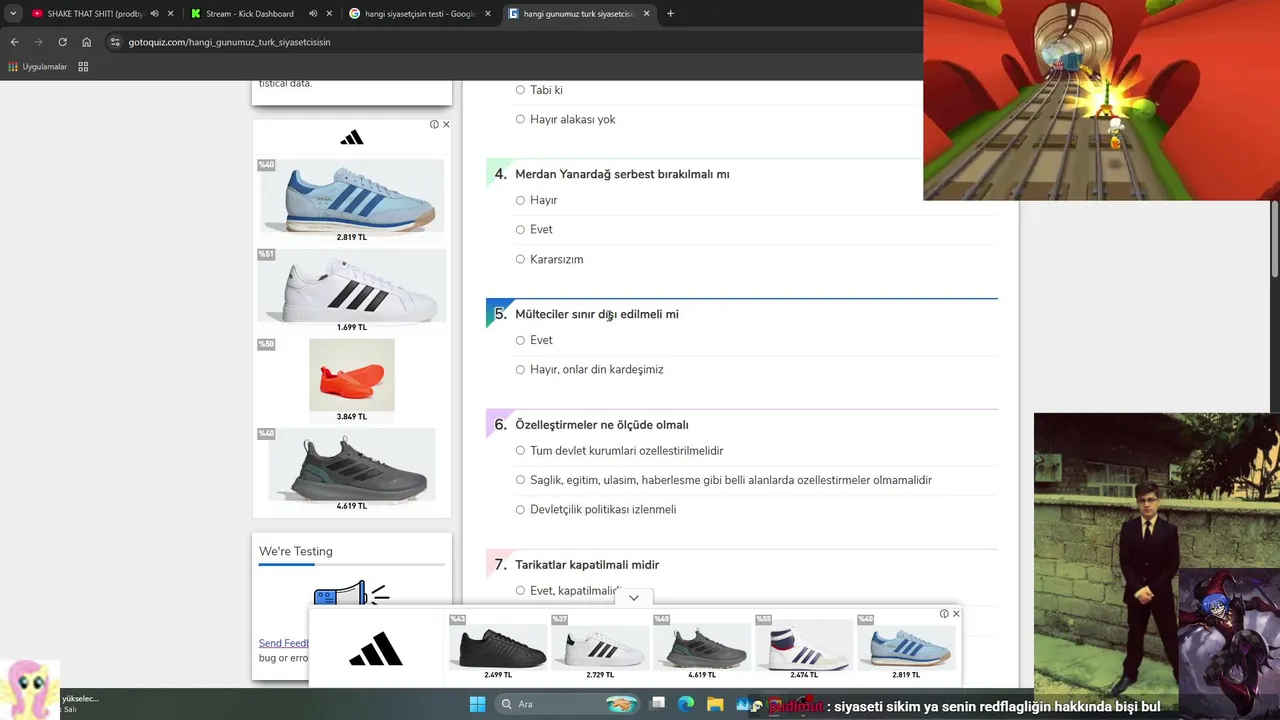
Task: Click the browser back arrow
Action: tap(14, 42)
